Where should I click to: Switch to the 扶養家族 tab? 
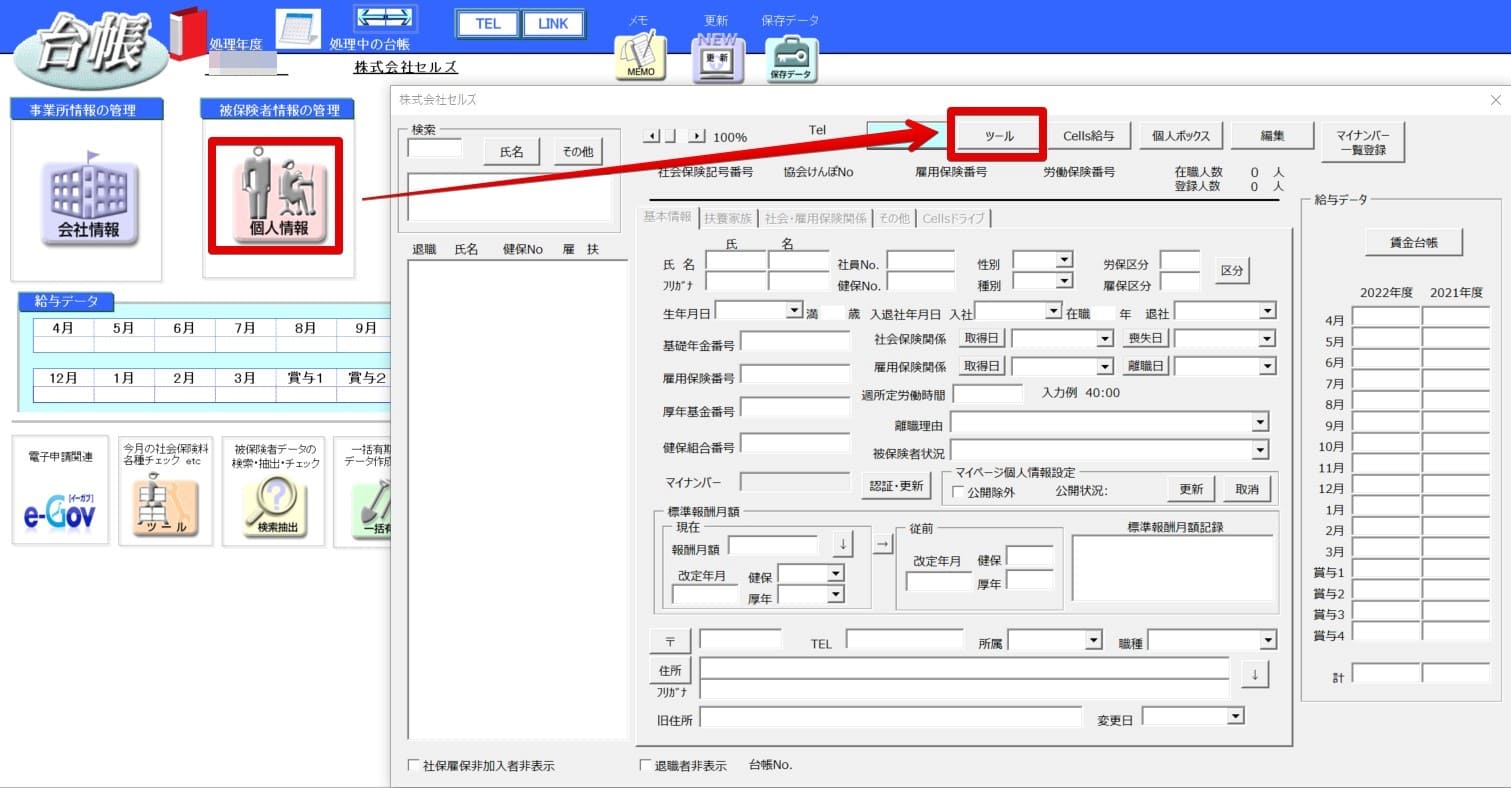coord(728,218)
